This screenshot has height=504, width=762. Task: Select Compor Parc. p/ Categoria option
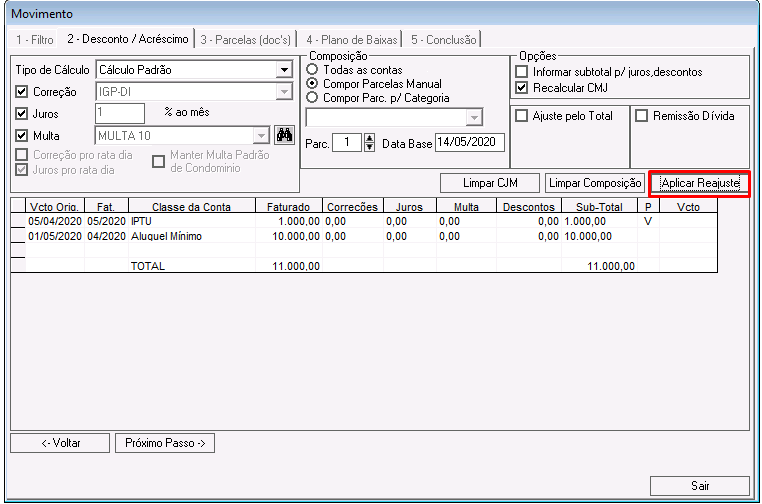pos(312,98)
